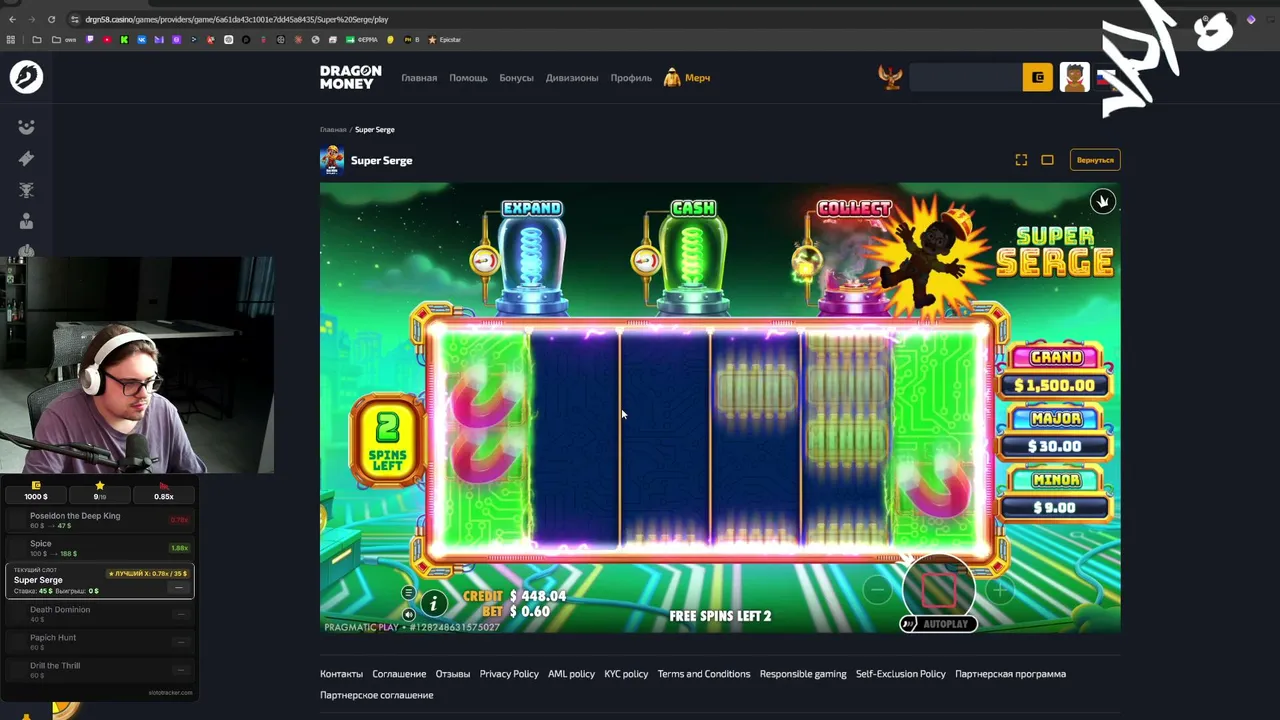
Task: Open the Бонусы menu item
Action: [516, 78]
